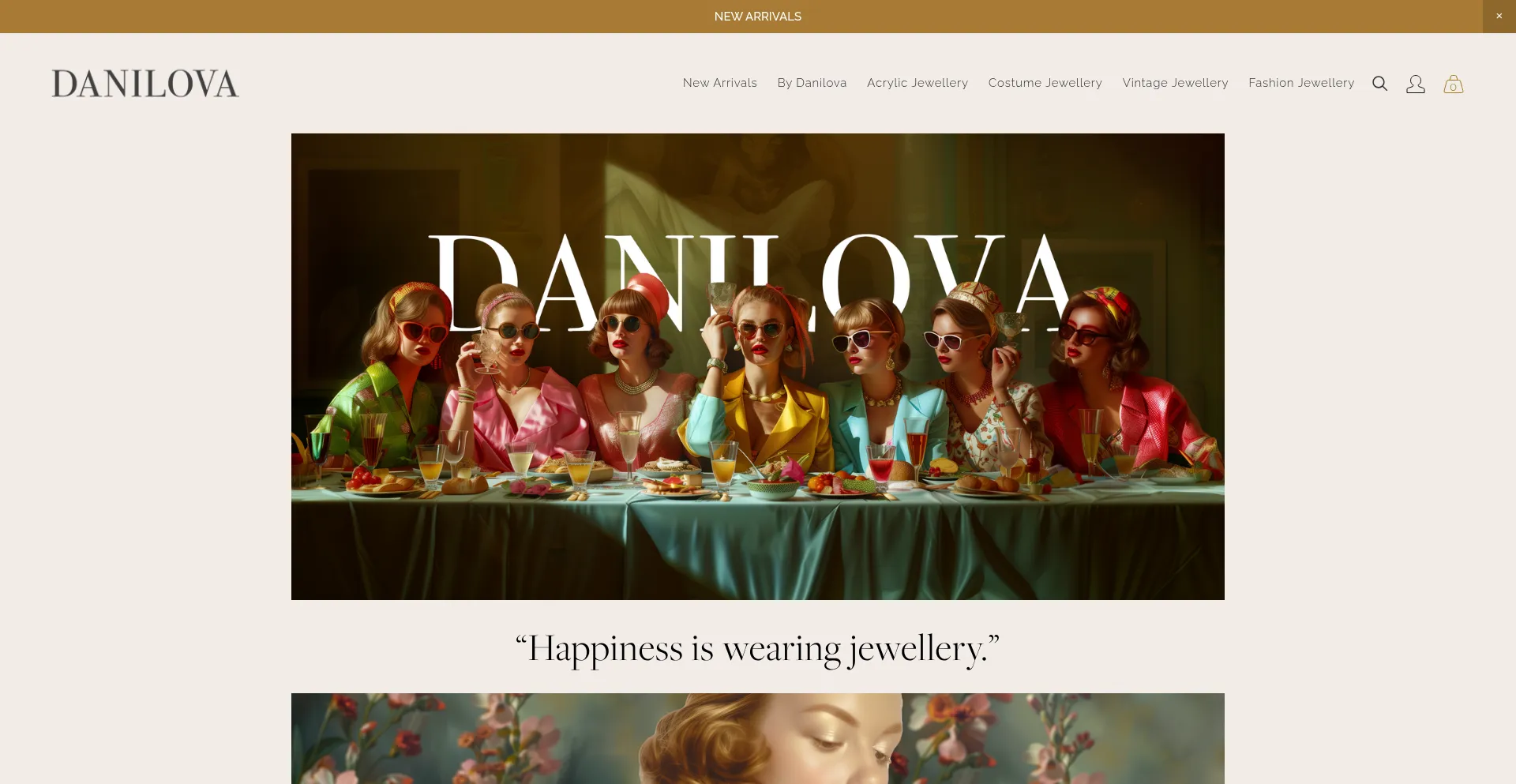
Task: Click the DANILOVA header logo
Action: (x=145, y=84)
